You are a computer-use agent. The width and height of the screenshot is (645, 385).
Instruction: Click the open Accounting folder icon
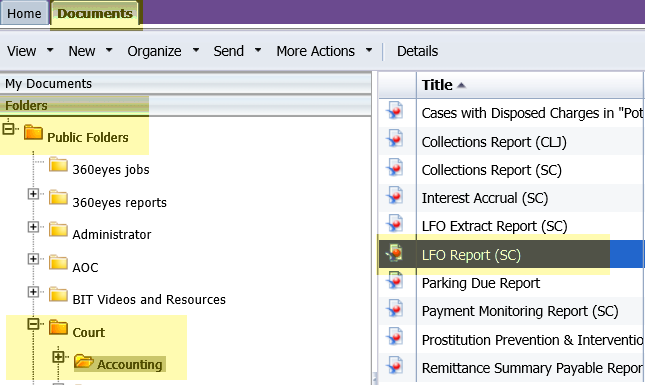click(x=84, y=361)
